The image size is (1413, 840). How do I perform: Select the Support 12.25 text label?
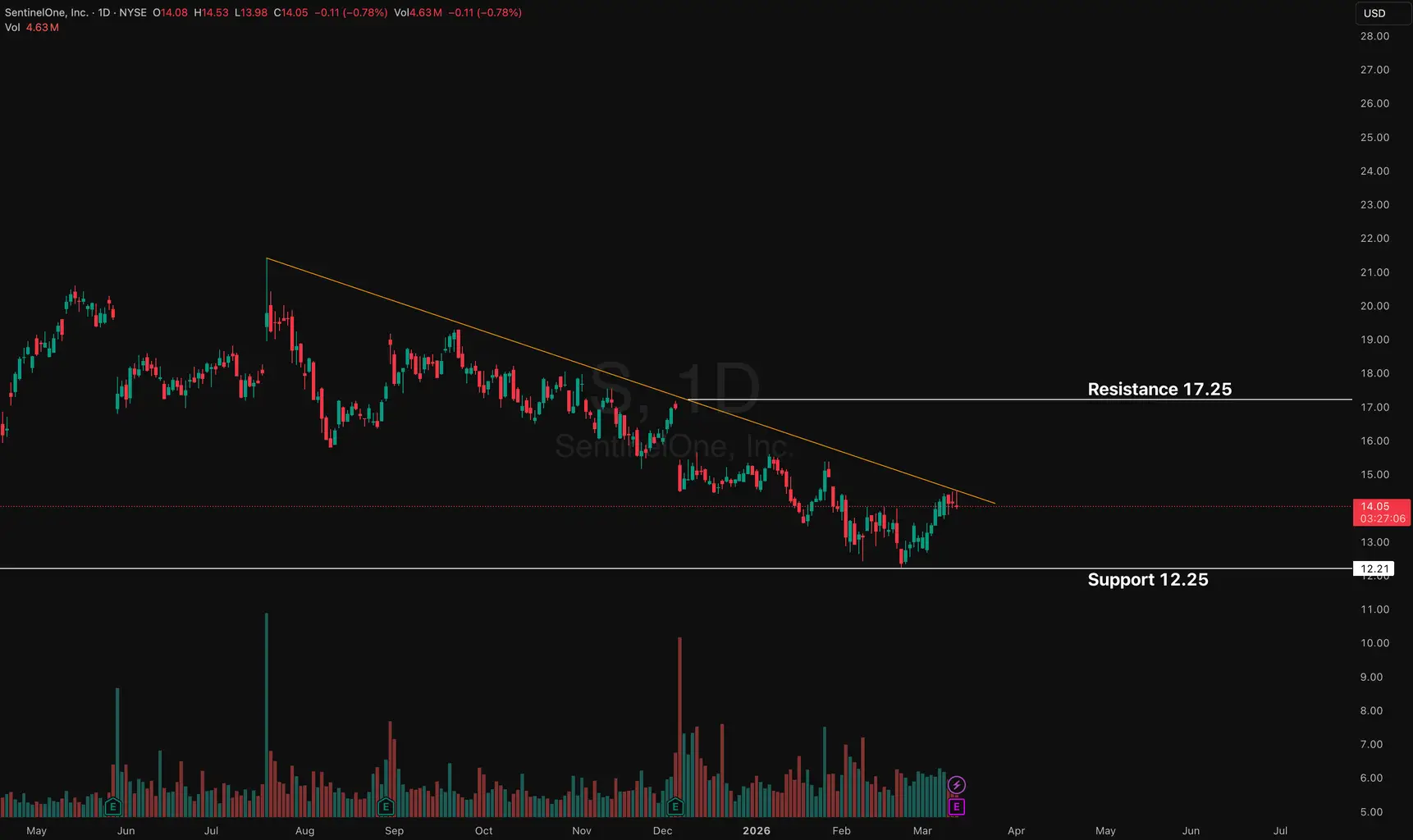pos(1147,579)
